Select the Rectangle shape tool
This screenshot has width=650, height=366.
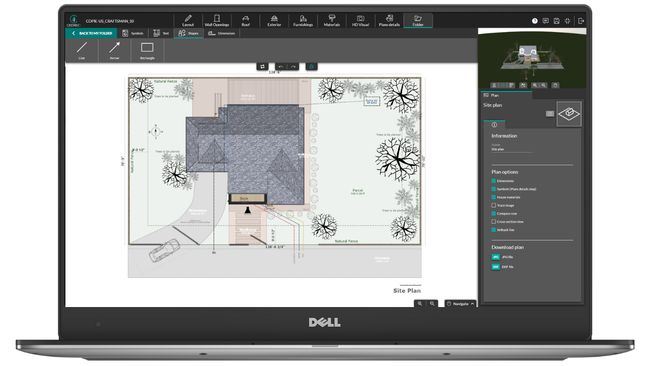147,50
